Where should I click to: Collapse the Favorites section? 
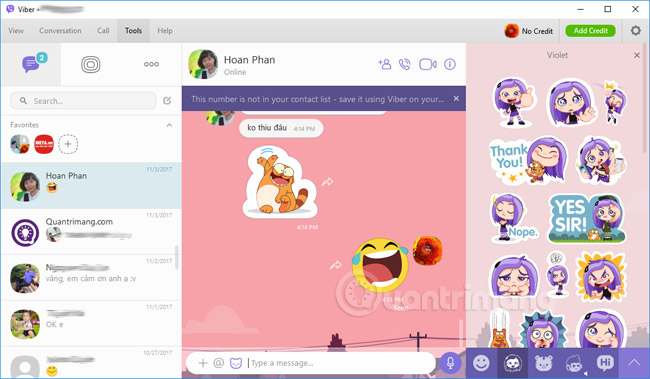(x=169, y=125)
